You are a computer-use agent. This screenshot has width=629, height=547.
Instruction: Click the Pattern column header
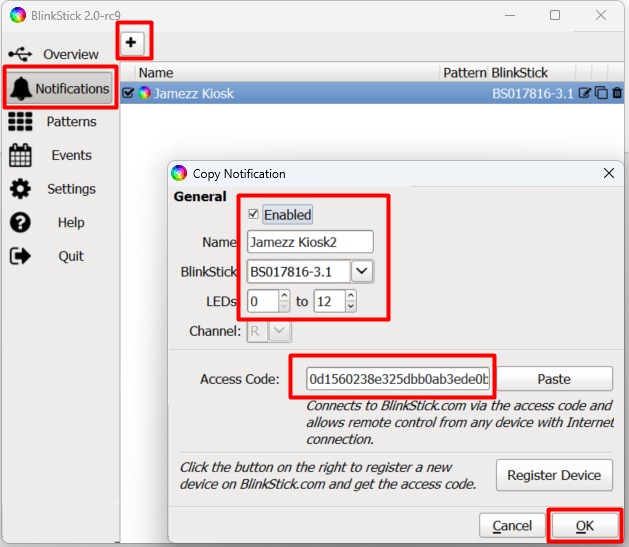[x=465, y=73]
